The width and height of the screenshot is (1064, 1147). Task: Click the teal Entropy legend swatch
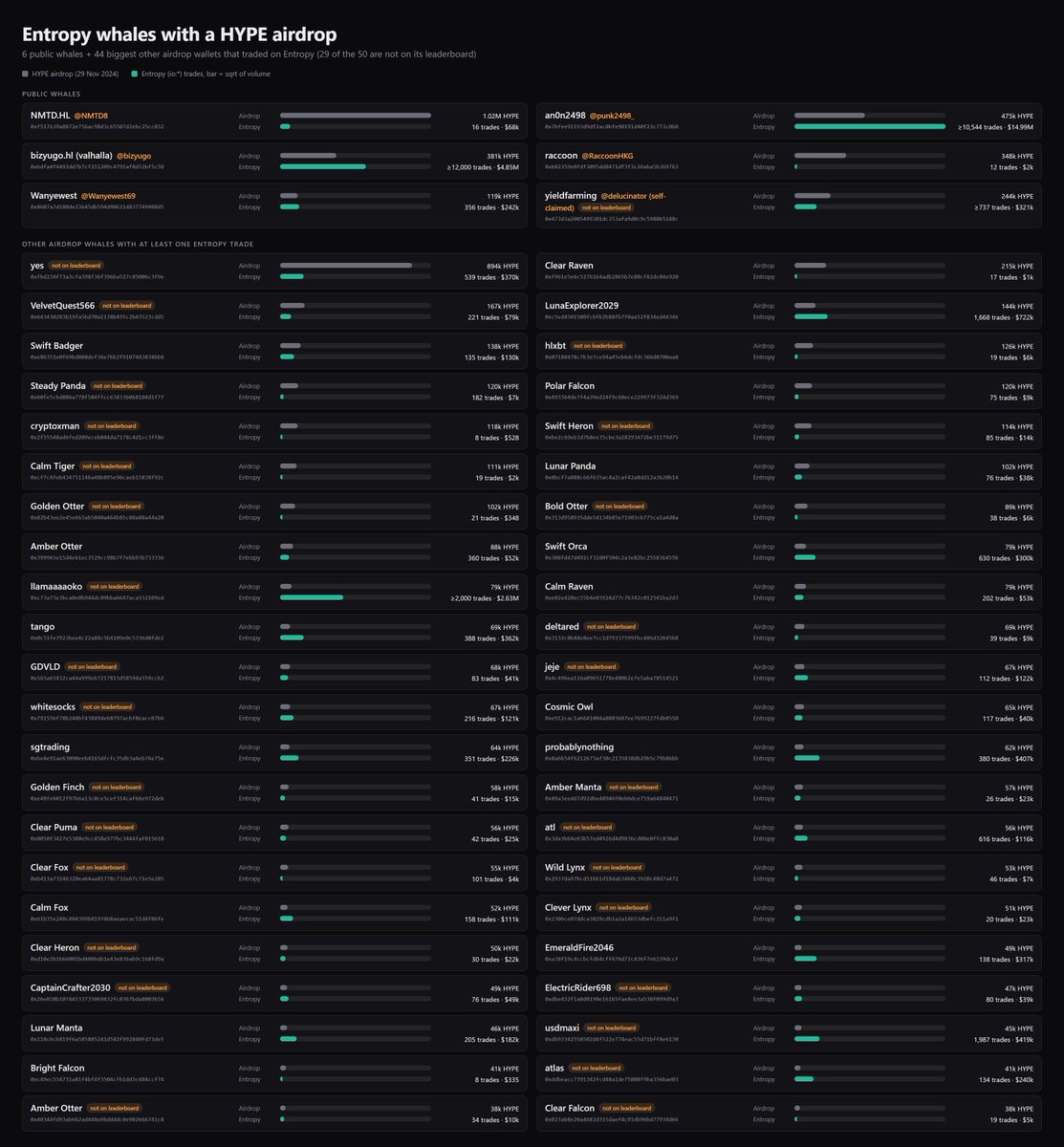coord(135,74)
